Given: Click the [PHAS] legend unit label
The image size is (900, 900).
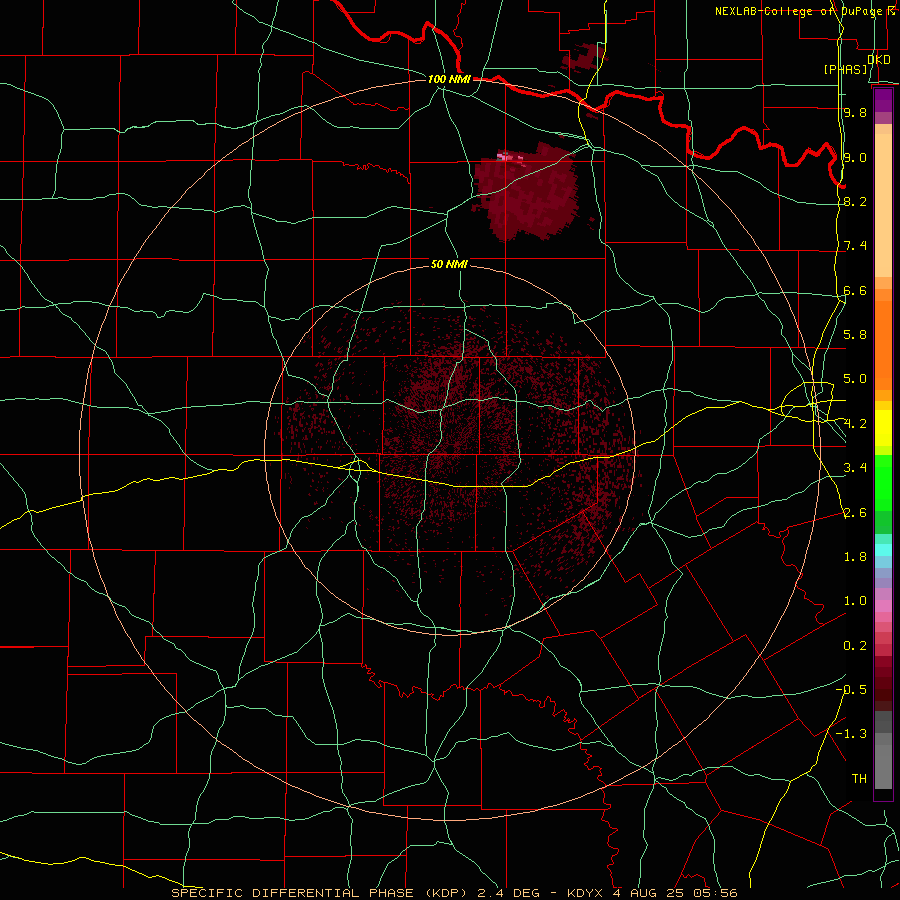Looking at the screenshot, I should (845, 69).
